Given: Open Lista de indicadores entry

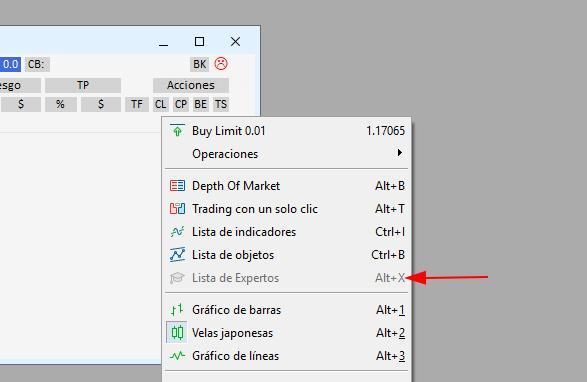Looking at the screenshot, I should (287, 232).
